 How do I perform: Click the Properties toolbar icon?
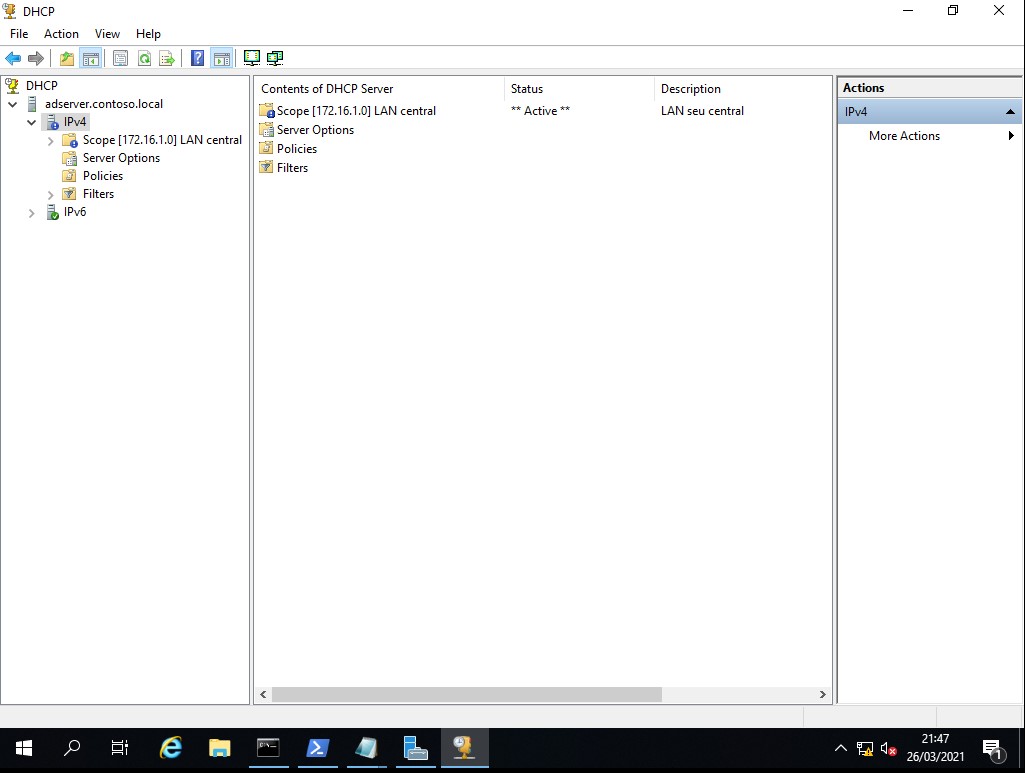pos(120,59)
